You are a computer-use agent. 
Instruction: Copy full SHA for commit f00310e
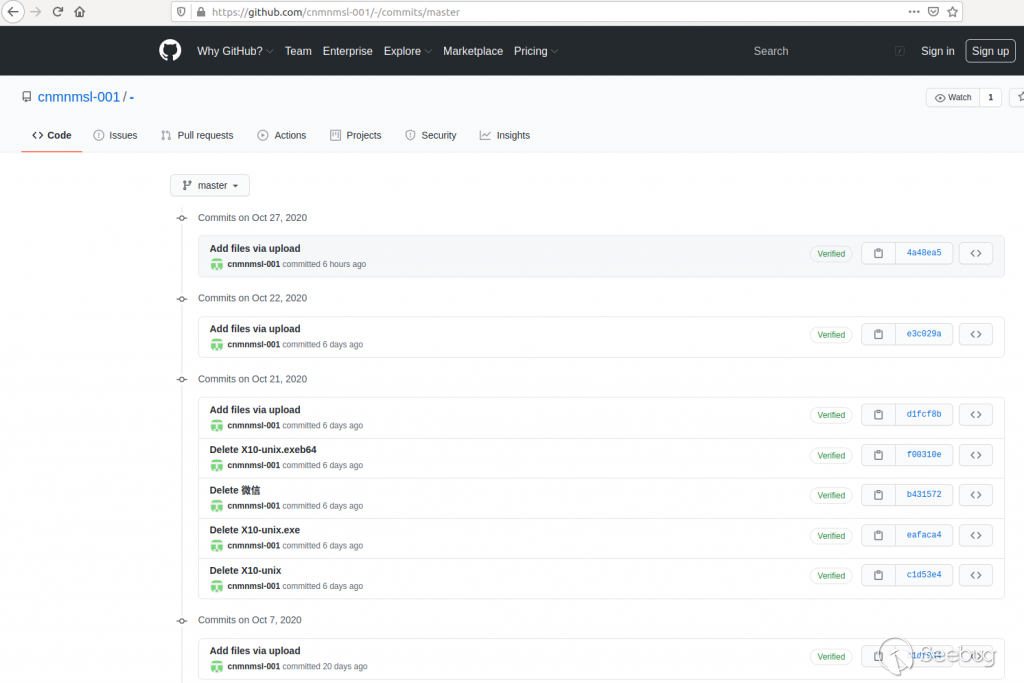878,455
